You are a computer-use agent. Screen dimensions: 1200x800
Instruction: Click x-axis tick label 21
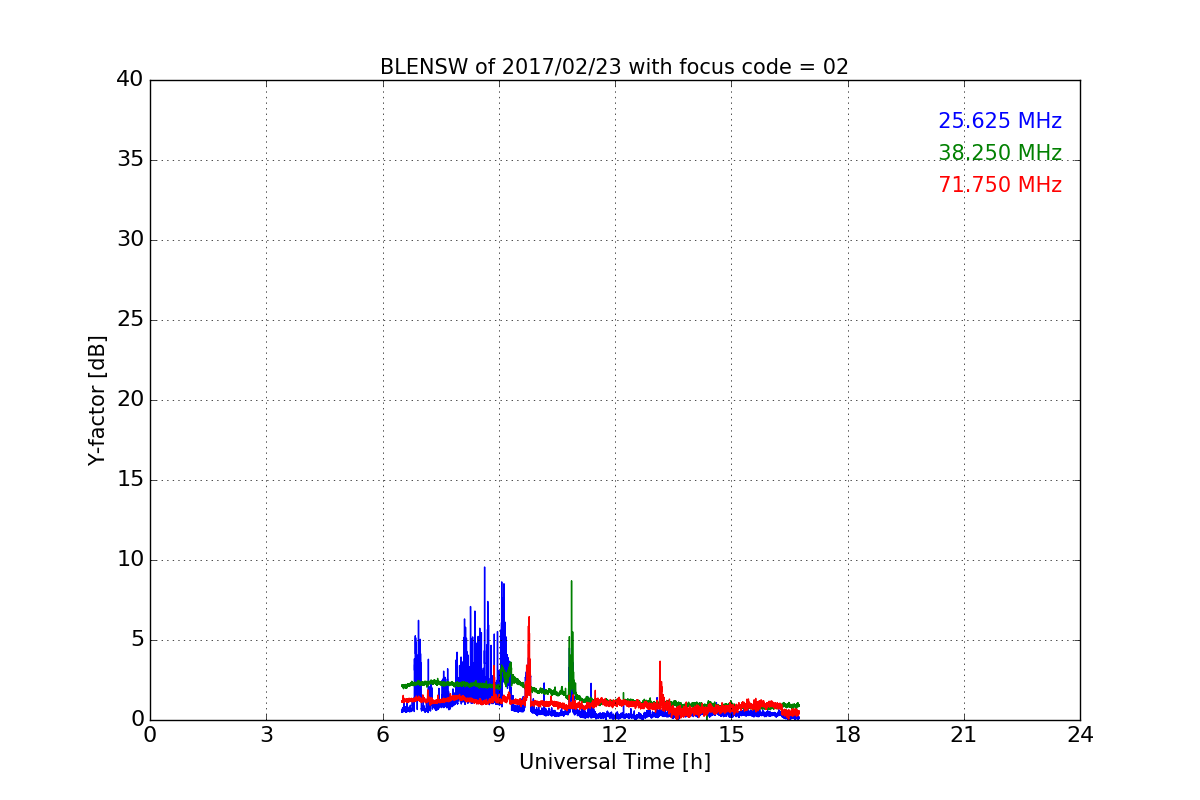[x=964, y=735]
